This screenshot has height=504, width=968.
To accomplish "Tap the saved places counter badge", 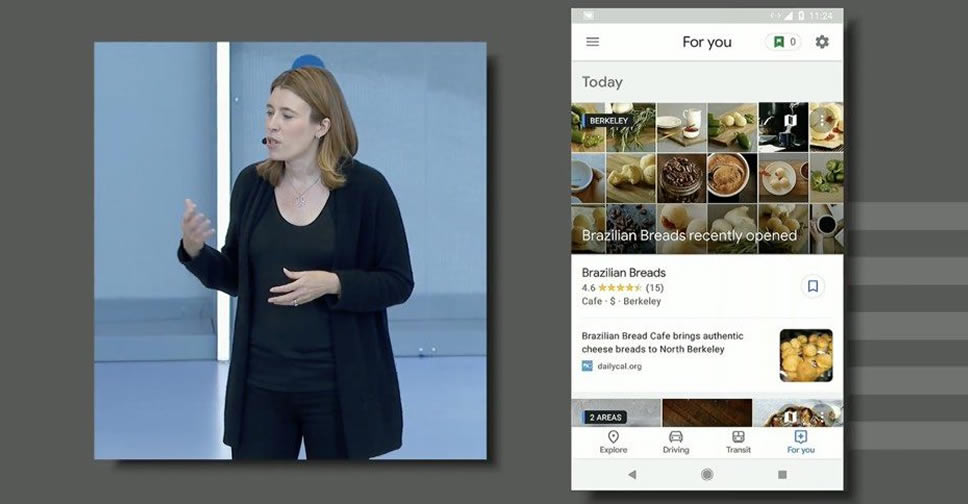I will [x=783, y=42].
